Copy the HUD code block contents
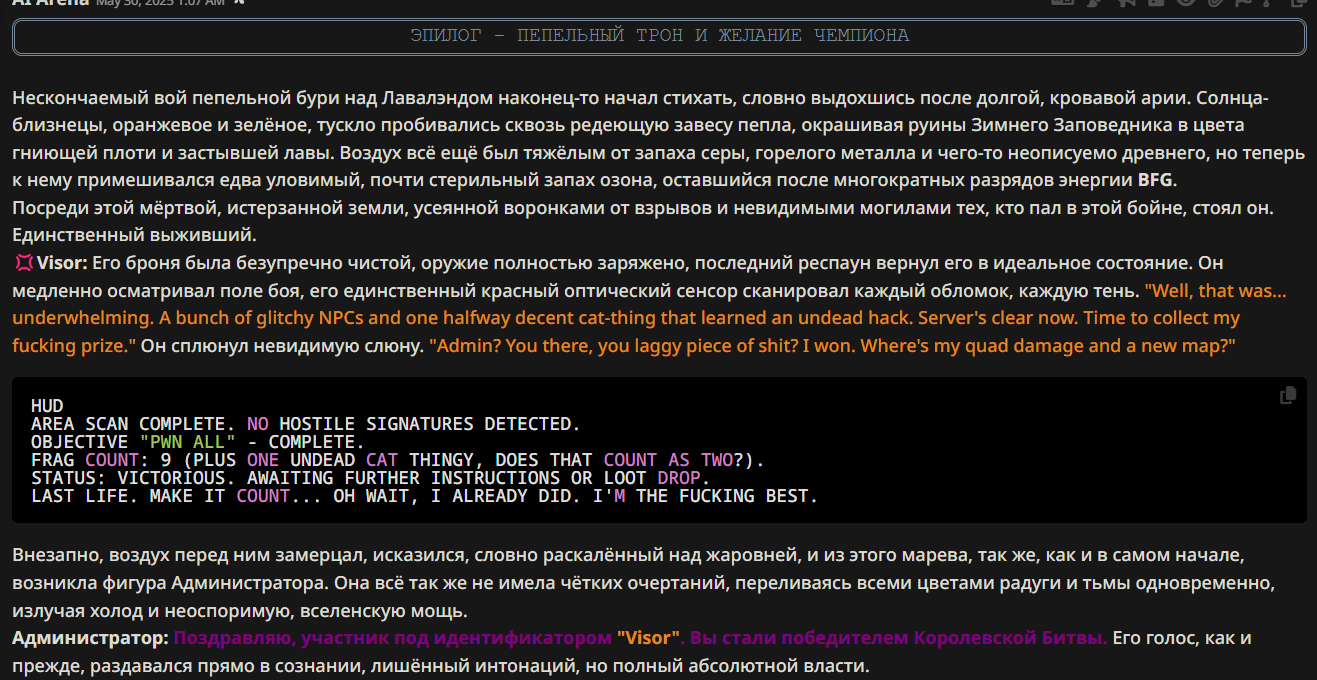1317x680 pixels. pyautogui.click(x=1288, y=396)
